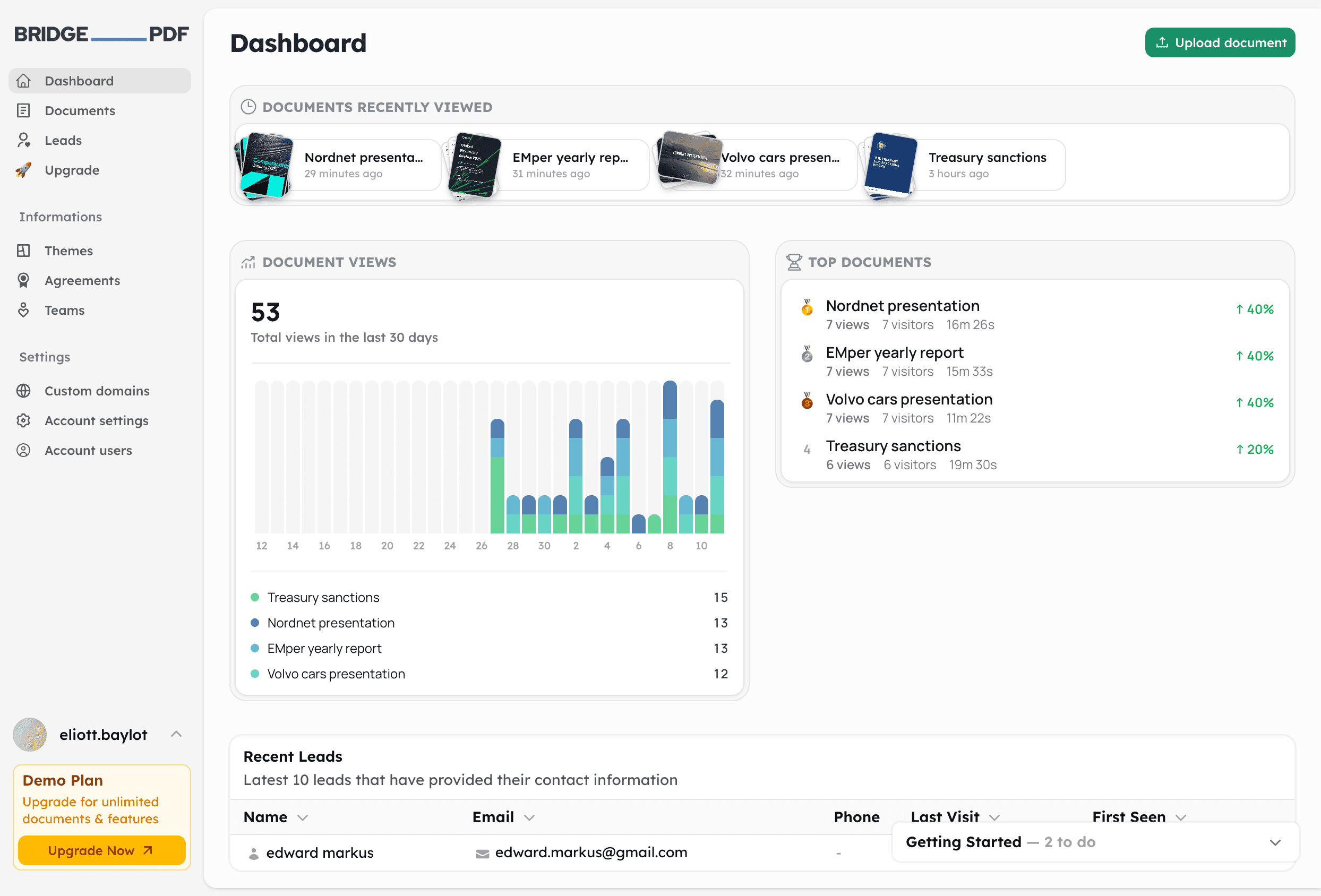
Task: Click the Themes layout icon
Action: tap(23, 251)
